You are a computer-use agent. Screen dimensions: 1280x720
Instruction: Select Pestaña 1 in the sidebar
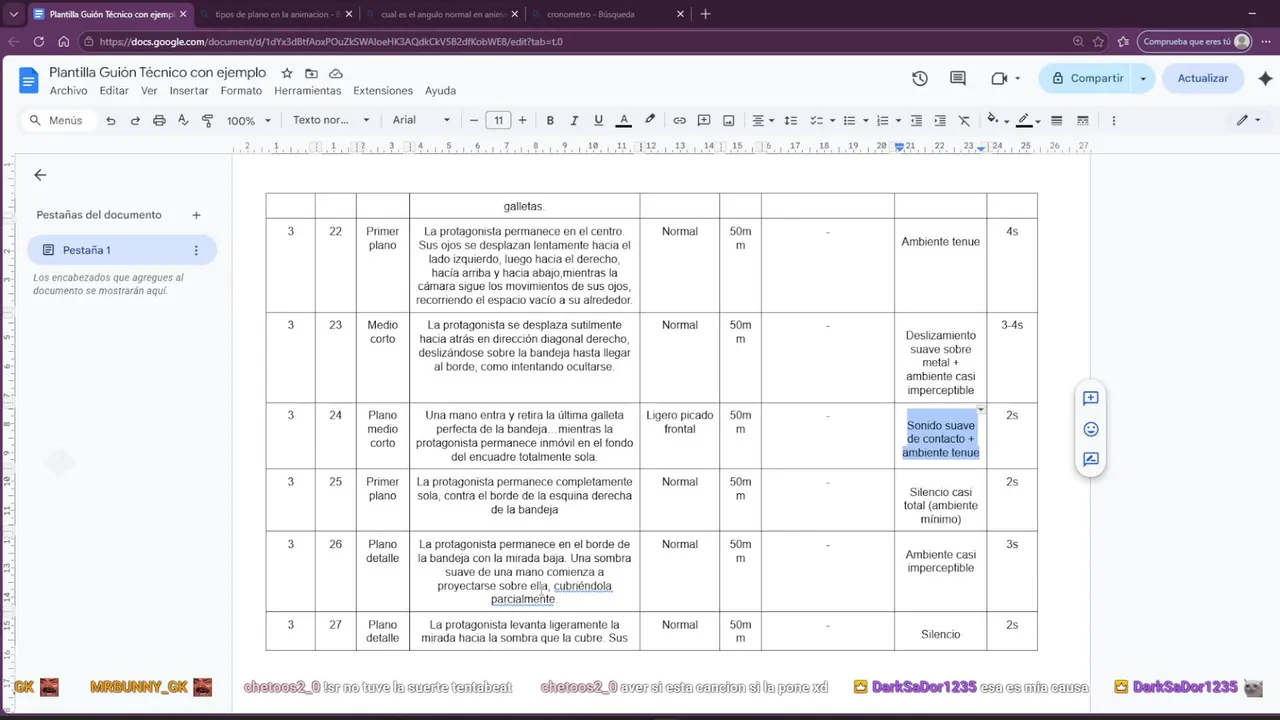[122, 250]
